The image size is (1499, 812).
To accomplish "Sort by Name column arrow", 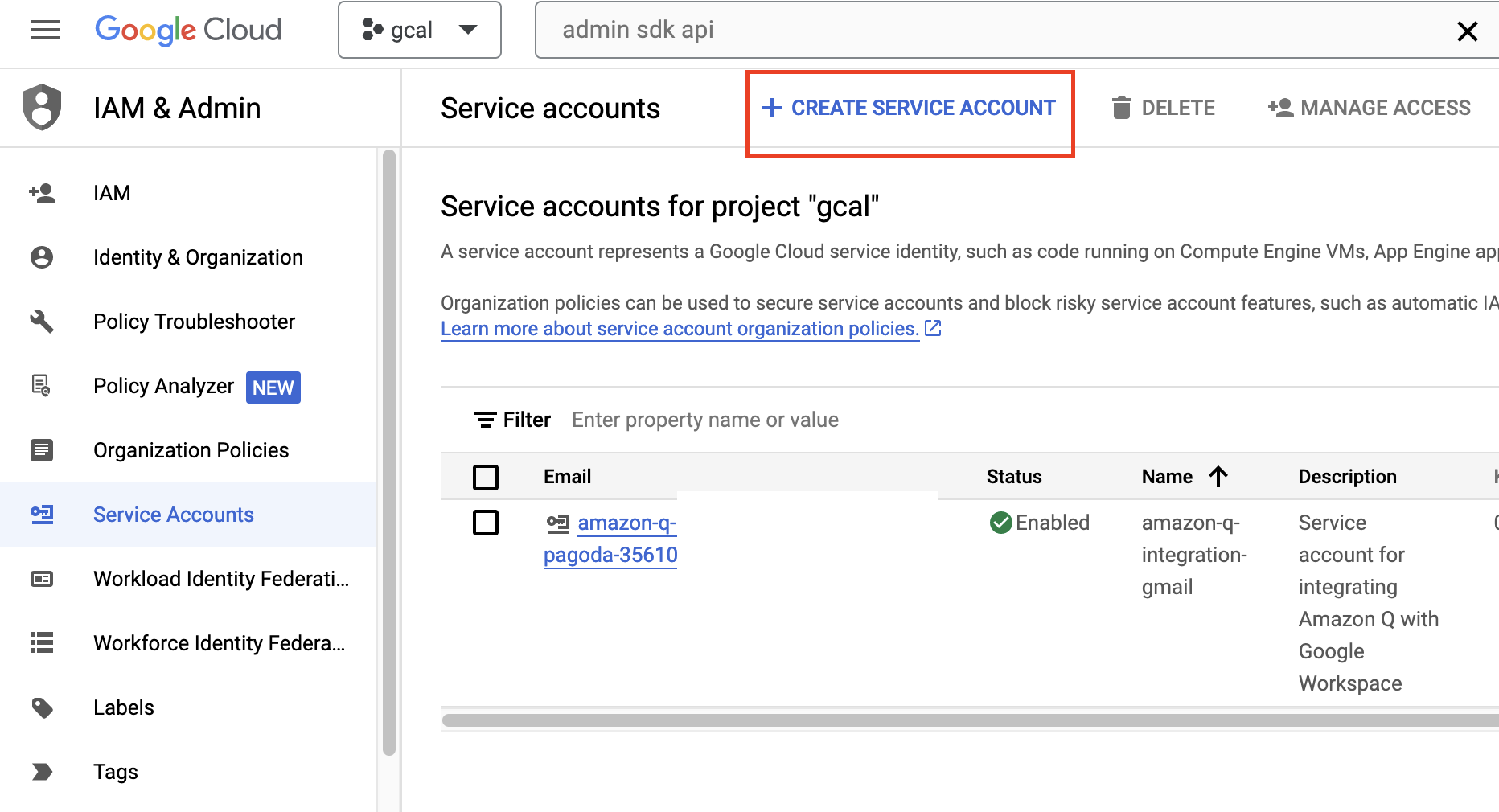I will click(1218, 477).
